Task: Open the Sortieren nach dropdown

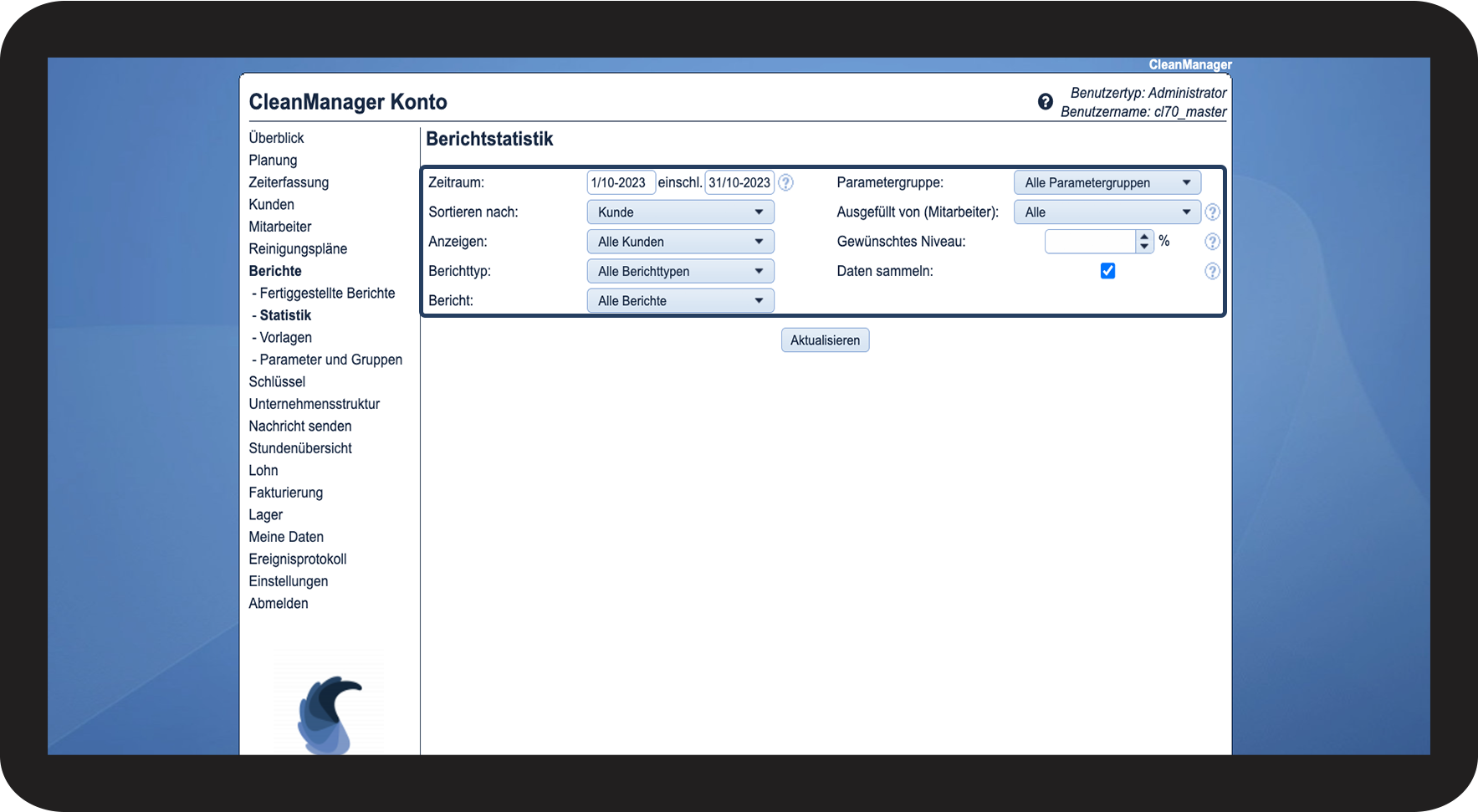Action: tap(680, 212)
